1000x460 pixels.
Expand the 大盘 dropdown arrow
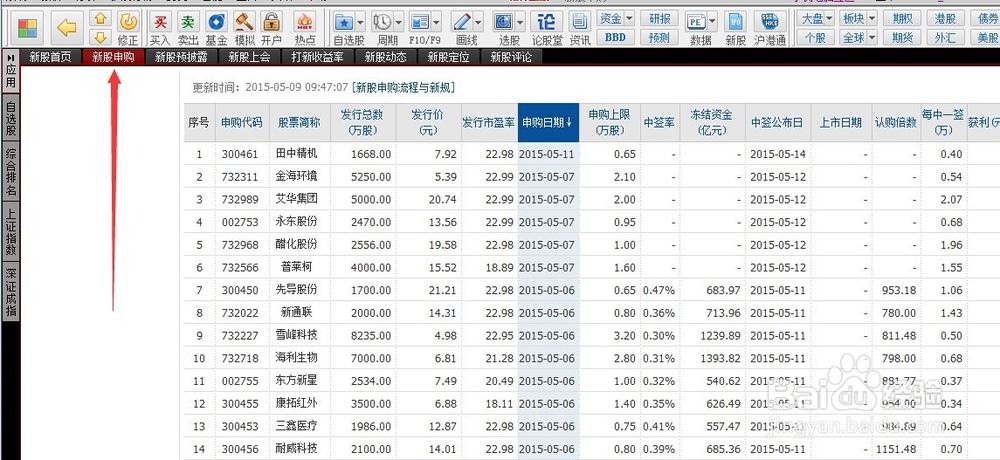(828, 19)
